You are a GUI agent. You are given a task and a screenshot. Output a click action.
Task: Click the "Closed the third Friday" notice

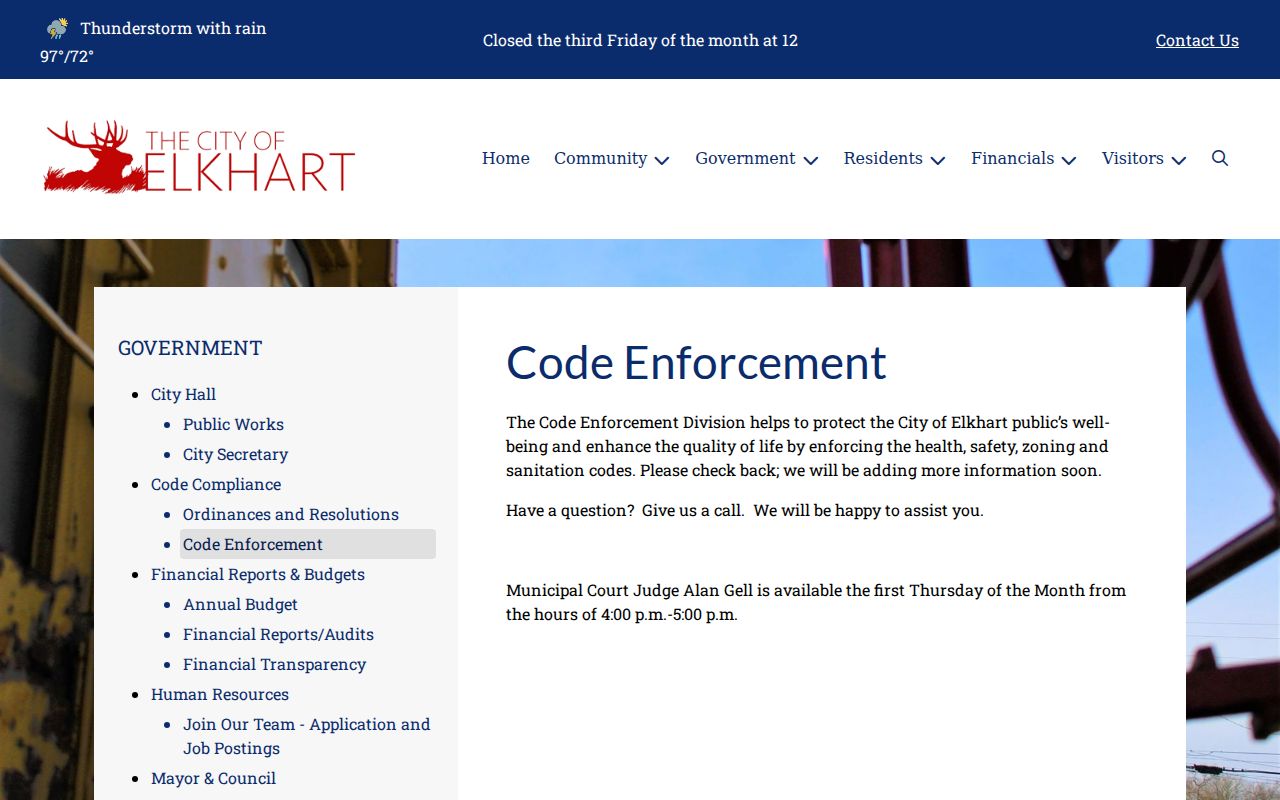click(640, 40)
